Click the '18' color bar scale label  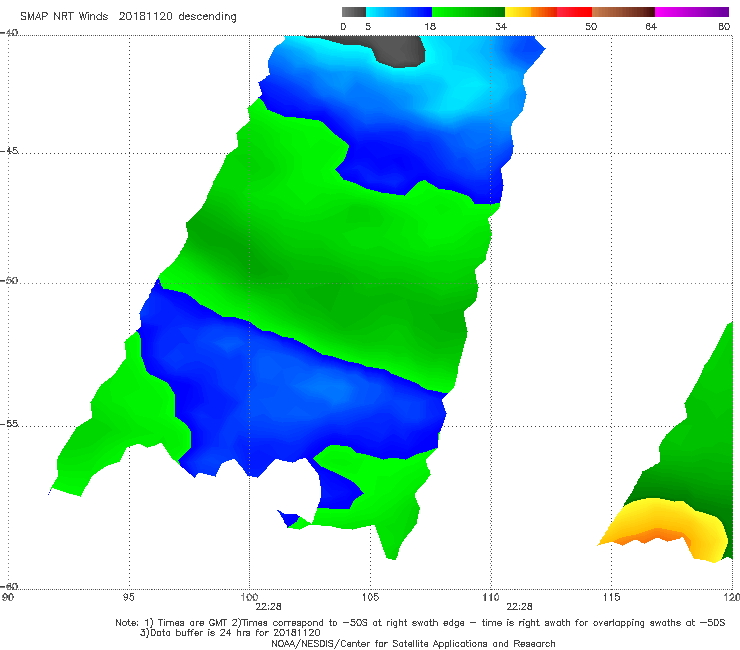click(430, 26)
